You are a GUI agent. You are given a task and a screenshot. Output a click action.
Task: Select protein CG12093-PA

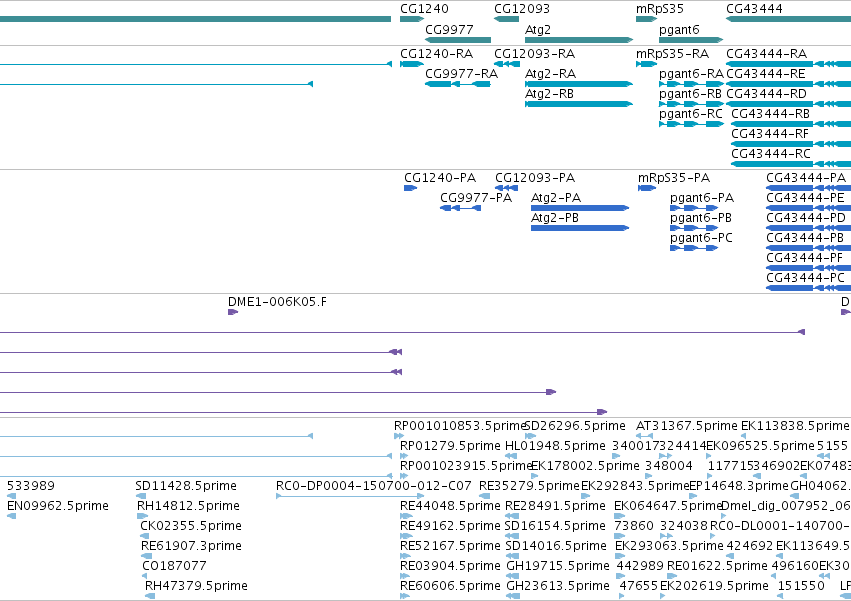point(506,188)
